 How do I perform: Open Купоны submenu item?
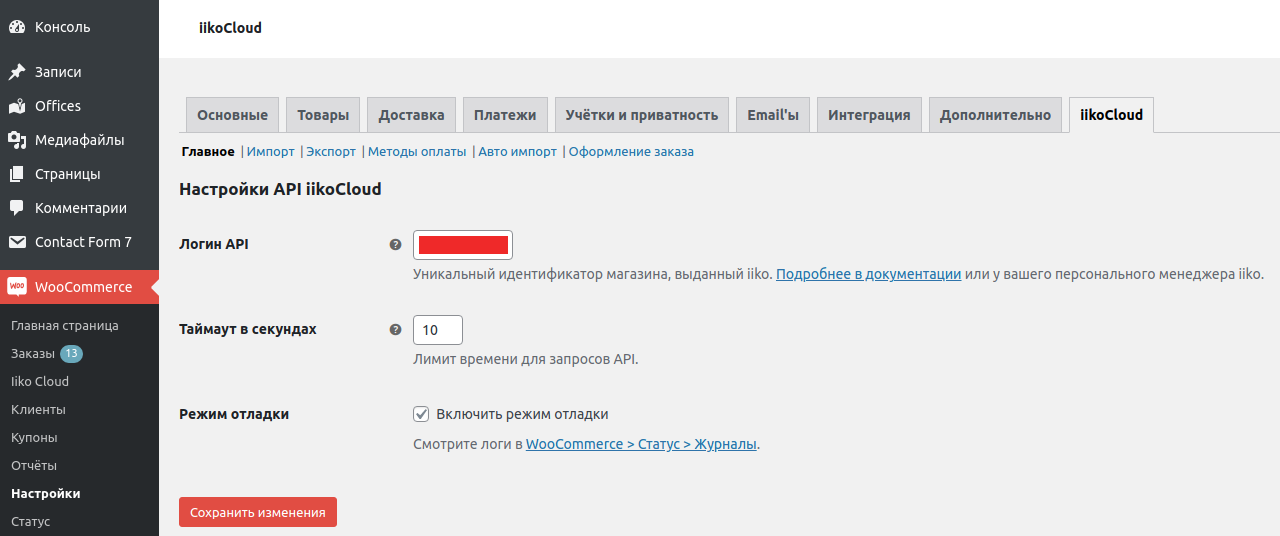point(34,438)
